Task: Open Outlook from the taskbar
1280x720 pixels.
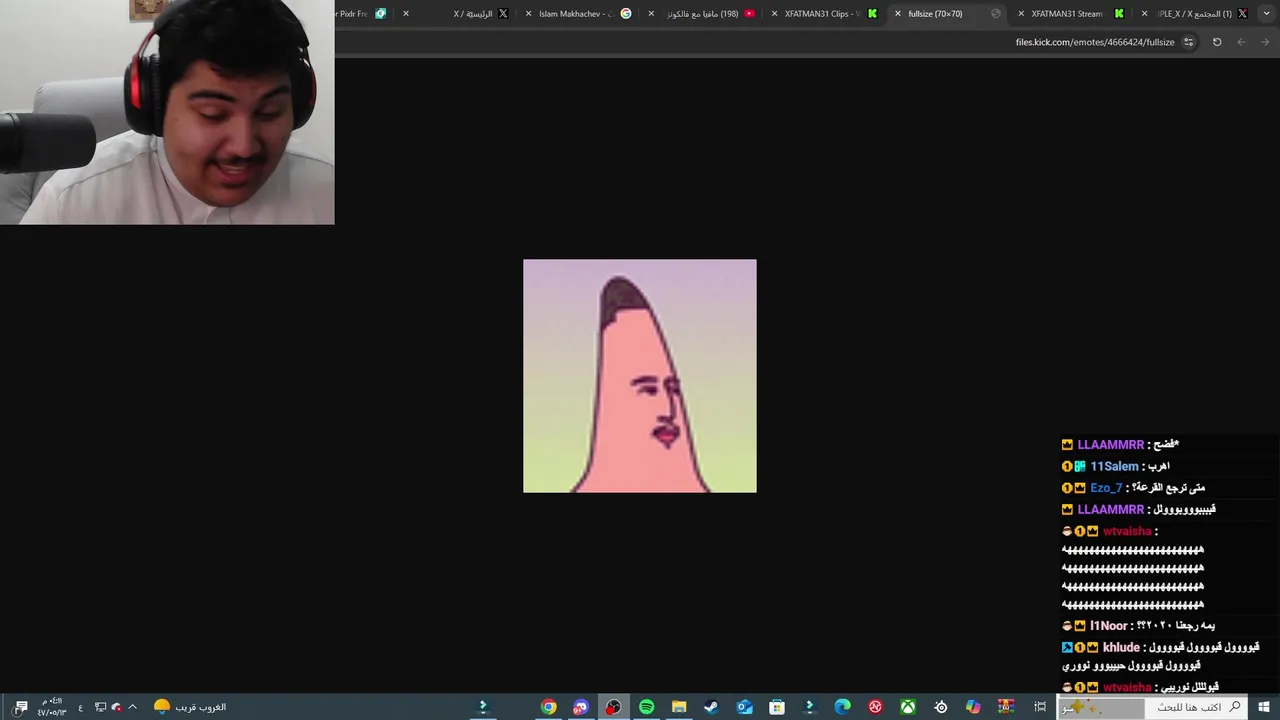Action: click(x=744, y=707)
